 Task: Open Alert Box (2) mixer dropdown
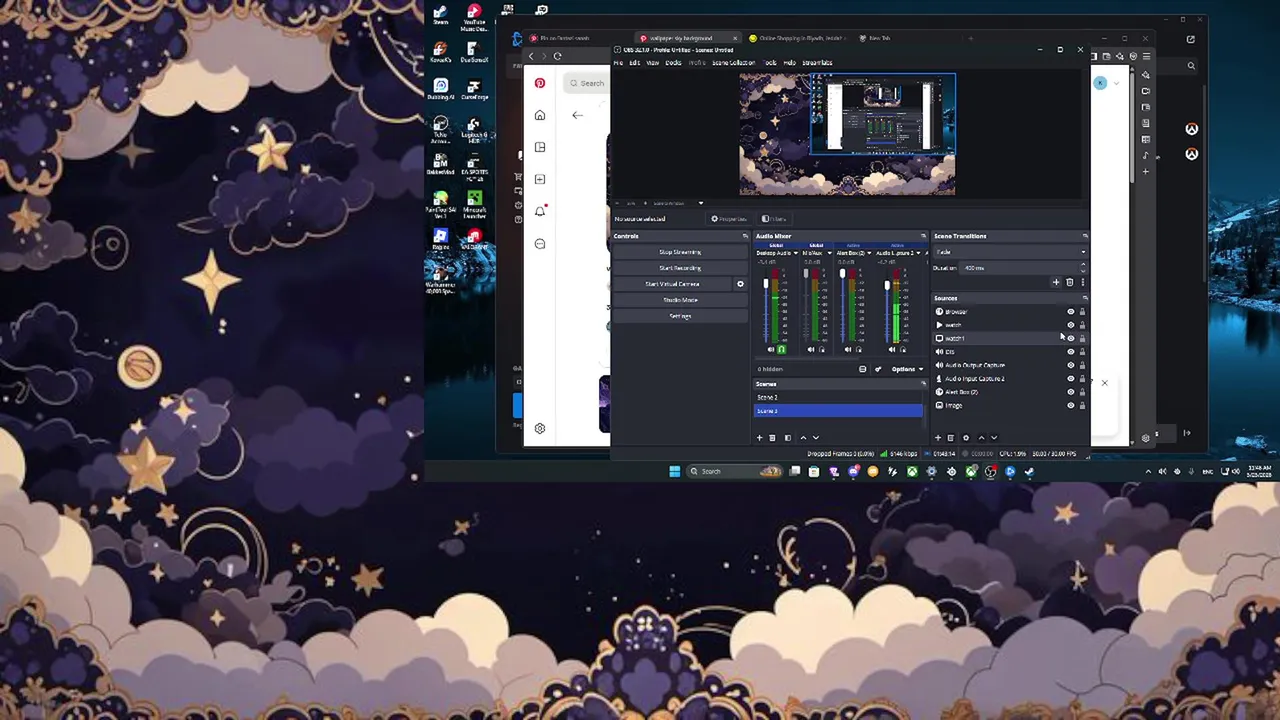pyautogui.click(x=871, y=253)
